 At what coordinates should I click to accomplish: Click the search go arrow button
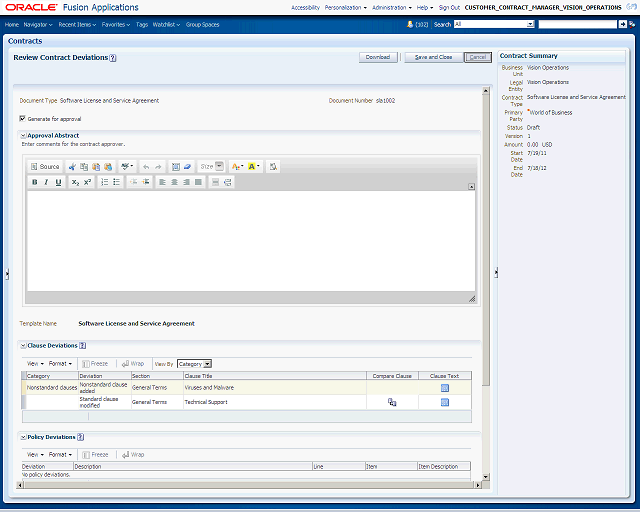coord(622,24)
